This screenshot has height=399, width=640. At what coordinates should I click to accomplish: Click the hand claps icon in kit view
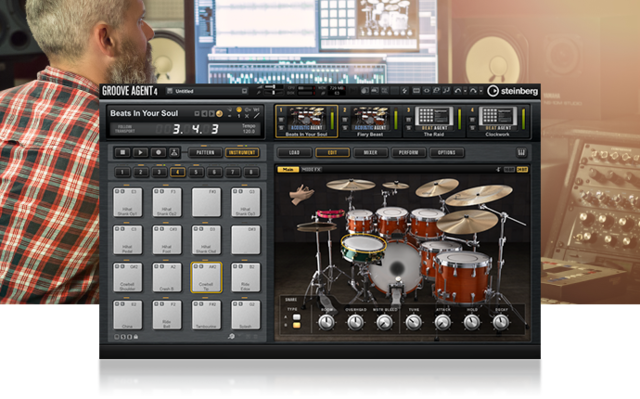tap(301, 194)
